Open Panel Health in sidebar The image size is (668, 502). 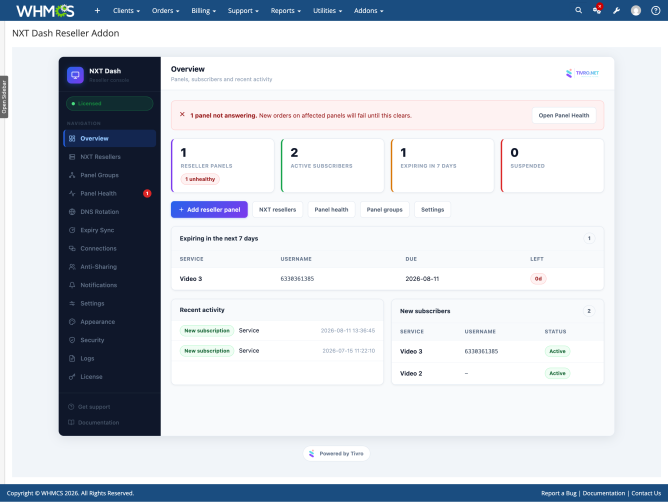(109, 193)
